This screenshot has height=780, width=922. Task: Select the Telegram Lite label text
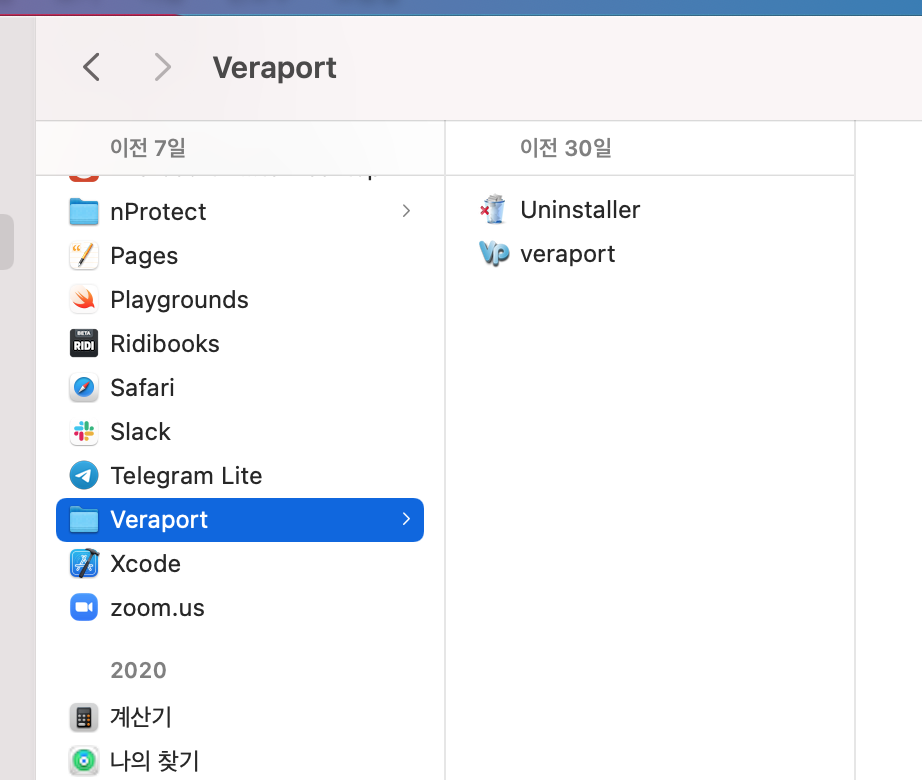186,476
